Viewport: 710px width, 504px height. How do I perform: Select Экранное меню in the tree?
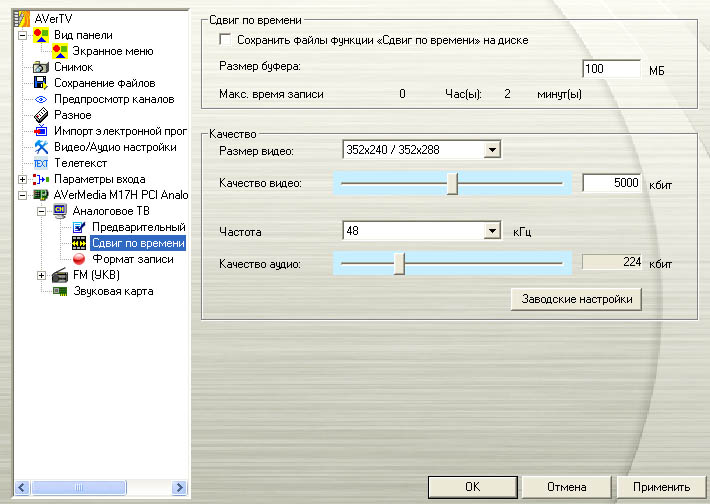[113, 51]
